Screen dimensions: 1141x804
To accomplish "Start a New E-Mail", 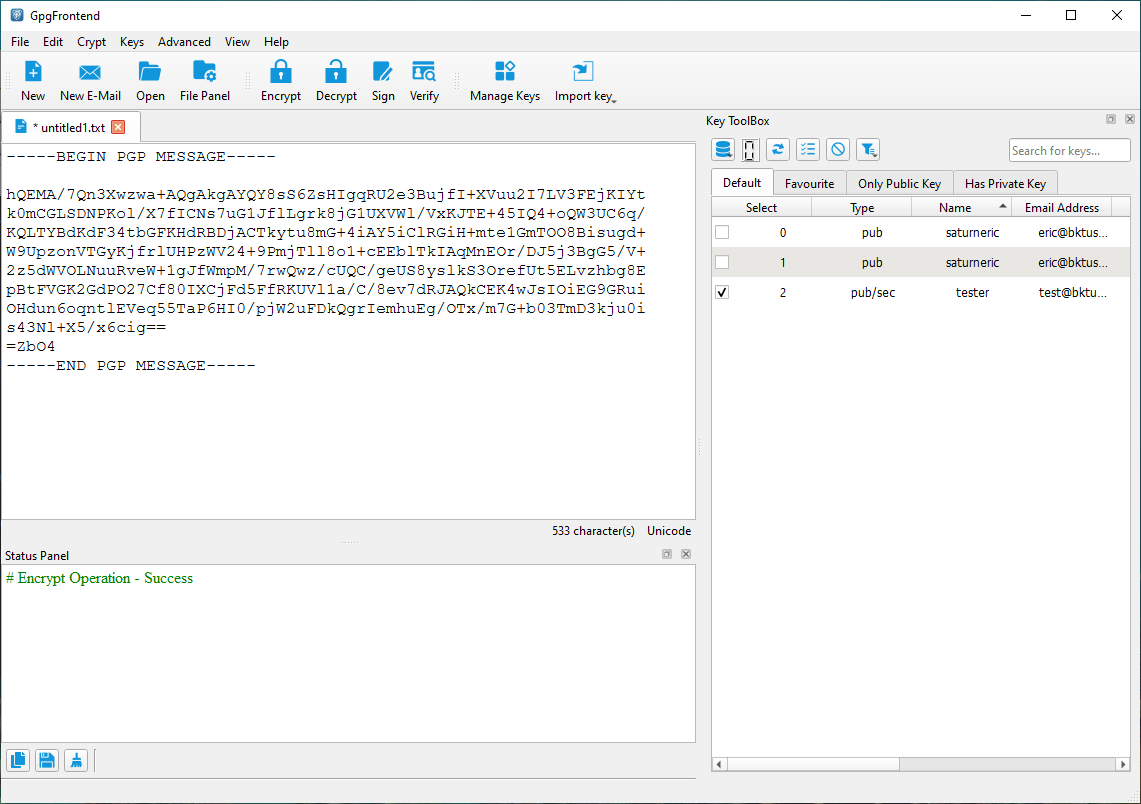I will (90, 81).
